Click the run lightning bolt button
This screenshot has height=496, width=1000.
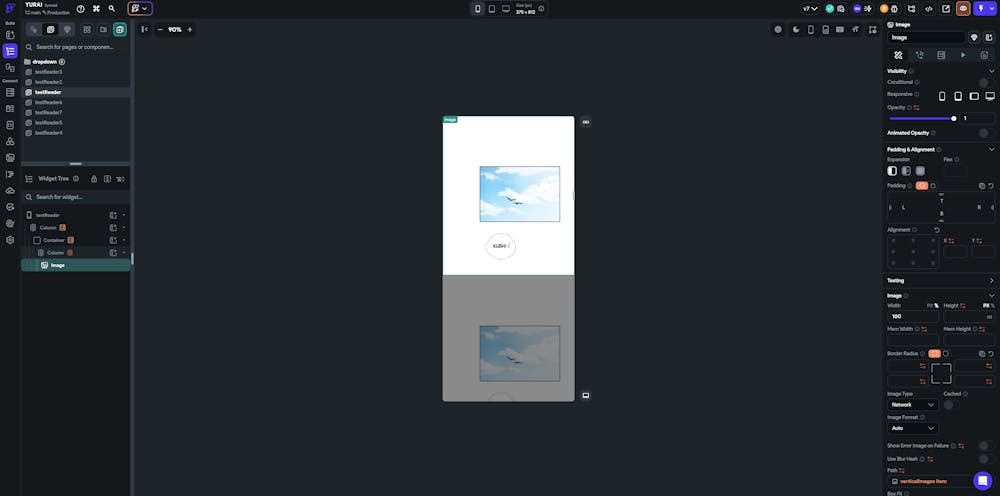(x=980, y=9)
